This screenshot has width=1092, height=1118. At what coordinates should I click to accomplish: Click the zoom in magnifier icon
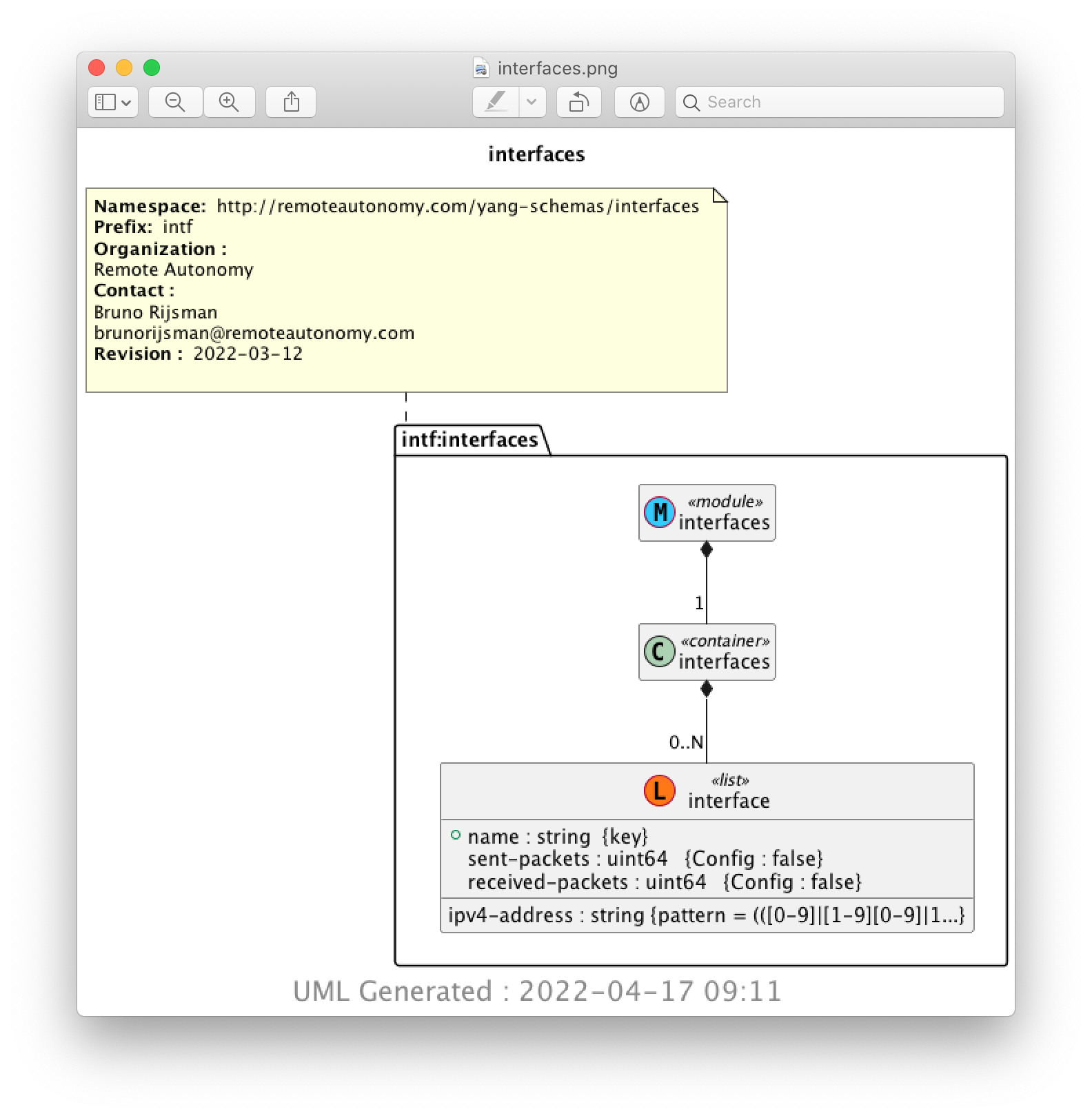229,102
